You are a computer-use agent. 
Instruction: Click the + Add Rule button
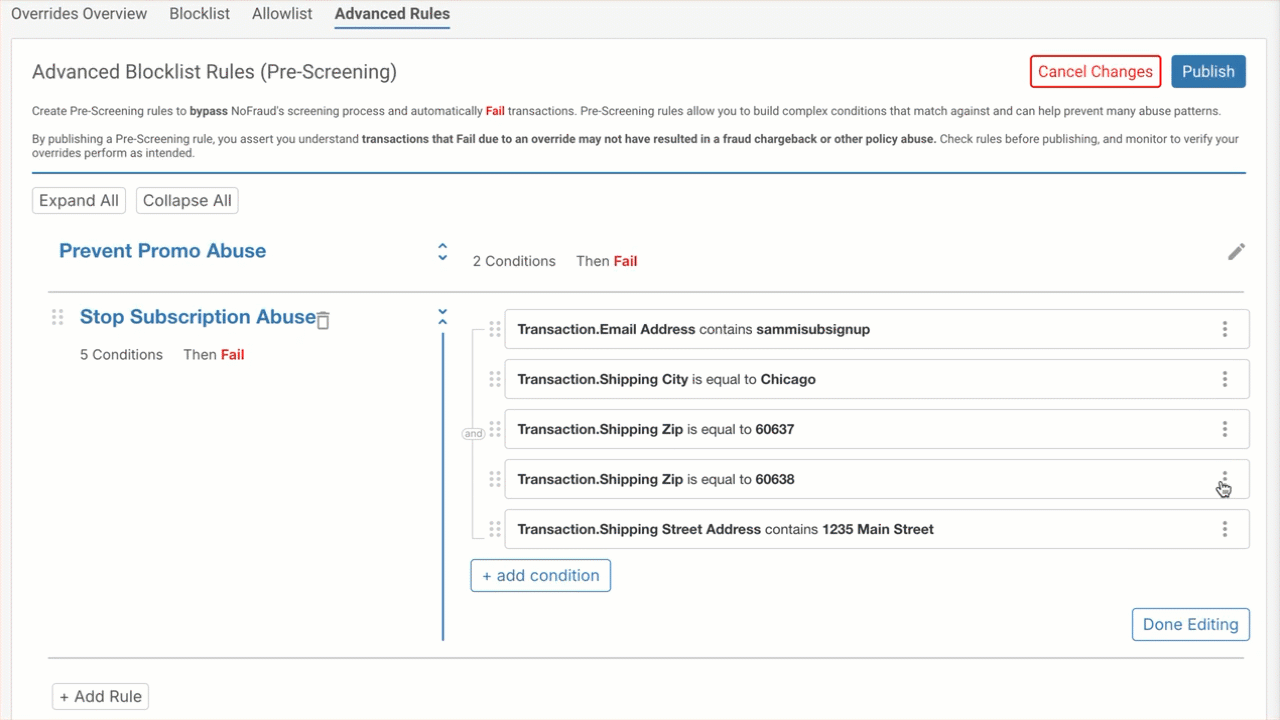[100, 696]
